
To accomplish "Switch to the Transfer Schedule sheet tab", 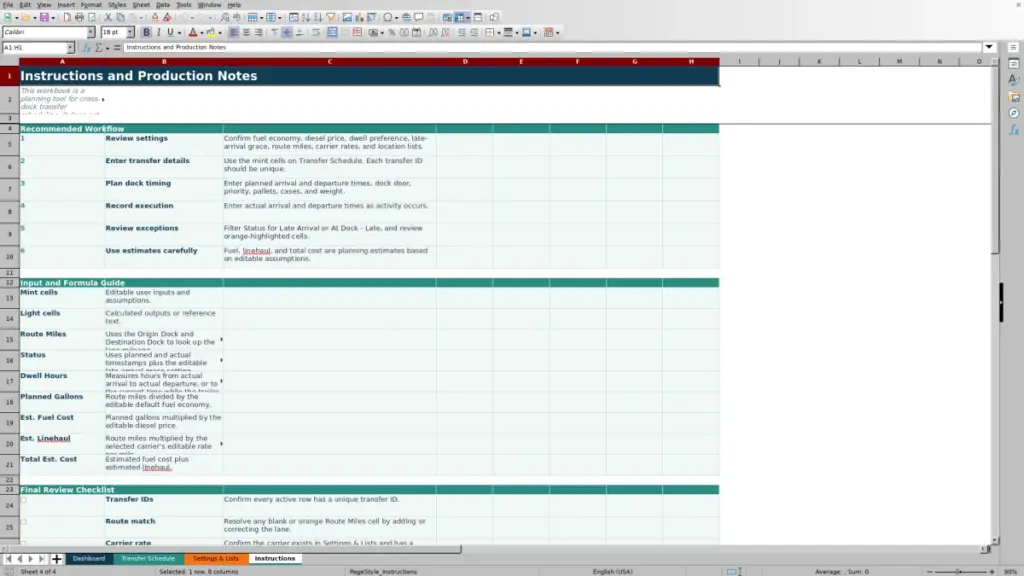I will pos(148,558).
